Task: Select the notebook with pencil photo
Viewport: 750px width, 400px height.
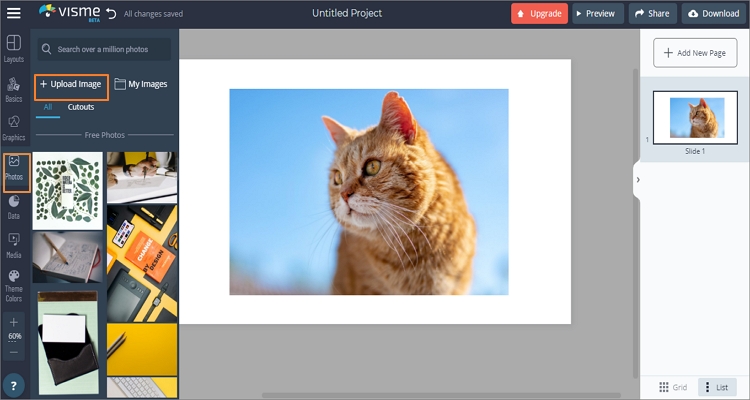Action: pyautogui.click(x=67, y=257)
